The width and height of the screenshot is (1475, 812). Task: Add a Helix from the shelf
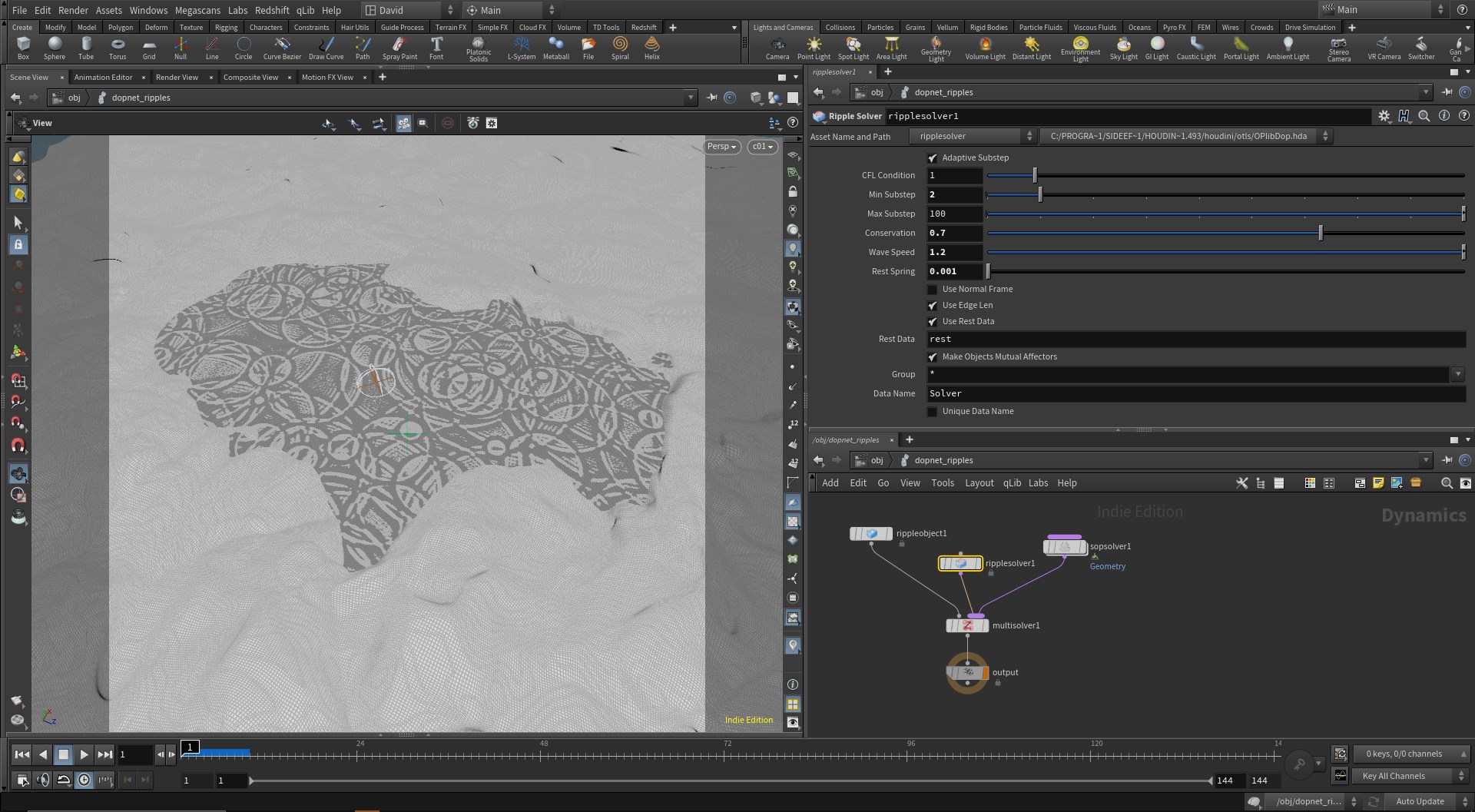(652, 48)
